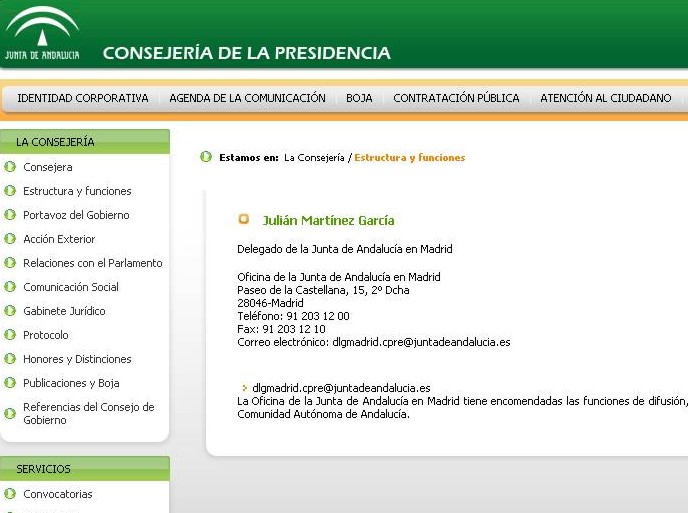688x513 pixels.
Task: Click the green bullet icon next to Protocolo
Action: (x=10, y=335)
